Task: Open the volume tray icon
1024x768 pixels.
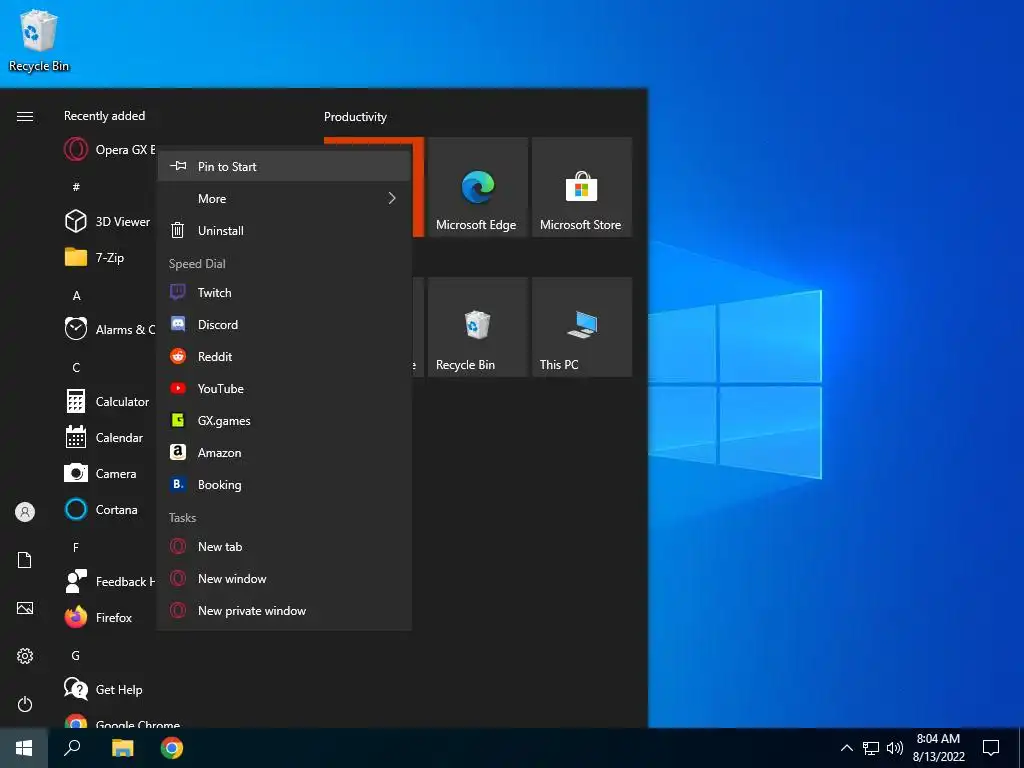Action: click(x=895, y=748)
